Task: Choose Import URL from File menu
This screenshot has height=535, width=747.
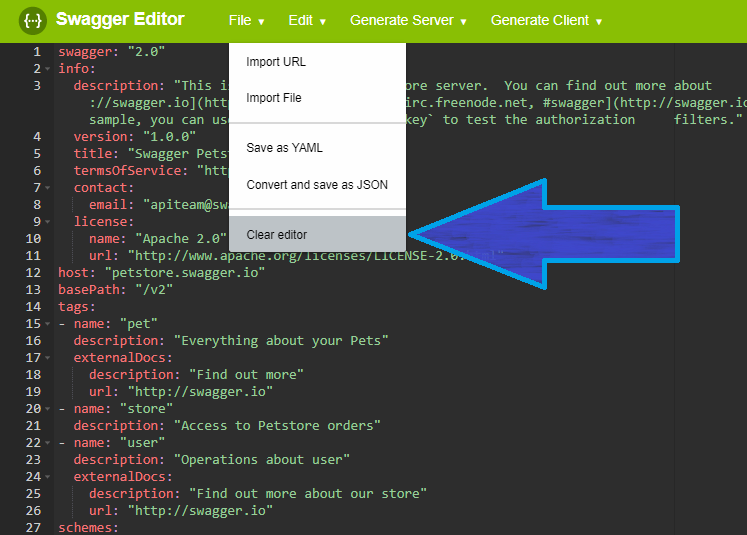Action: 317,62
